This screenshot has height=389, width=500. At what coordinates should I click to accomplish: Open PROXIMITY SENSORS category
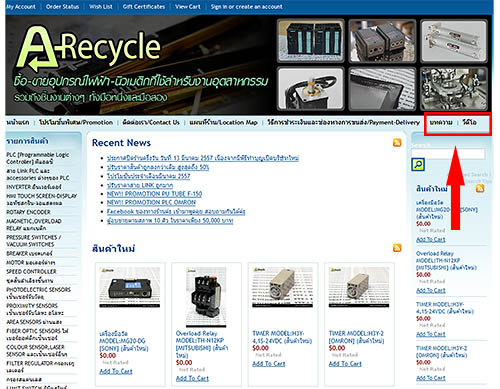click(x=35, y=309)
